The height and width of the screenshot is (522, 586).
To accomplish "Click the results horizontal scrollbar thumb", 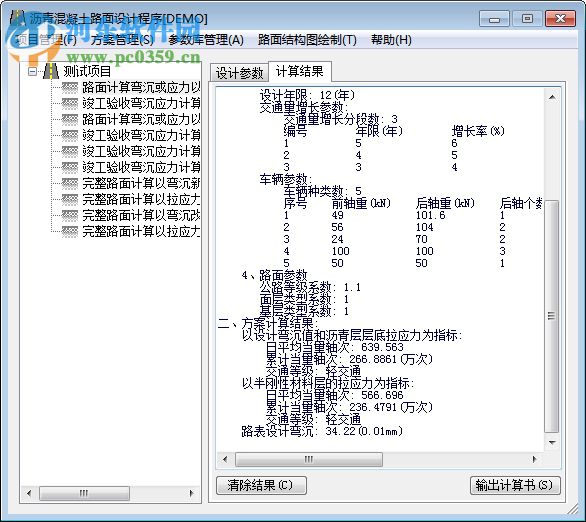I will point(309,459).
